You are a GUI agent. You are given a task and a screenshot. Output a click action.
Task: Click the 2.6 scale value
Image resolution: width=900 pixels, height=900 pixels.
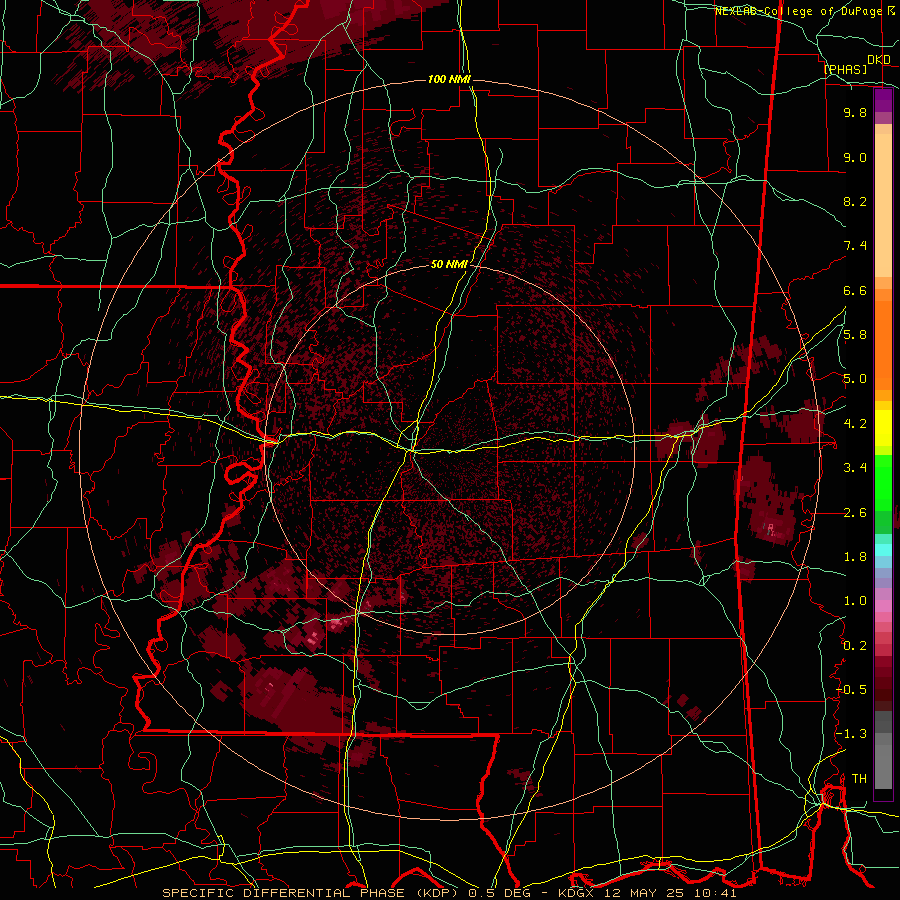pyautogui.click(x=855, y=513)
